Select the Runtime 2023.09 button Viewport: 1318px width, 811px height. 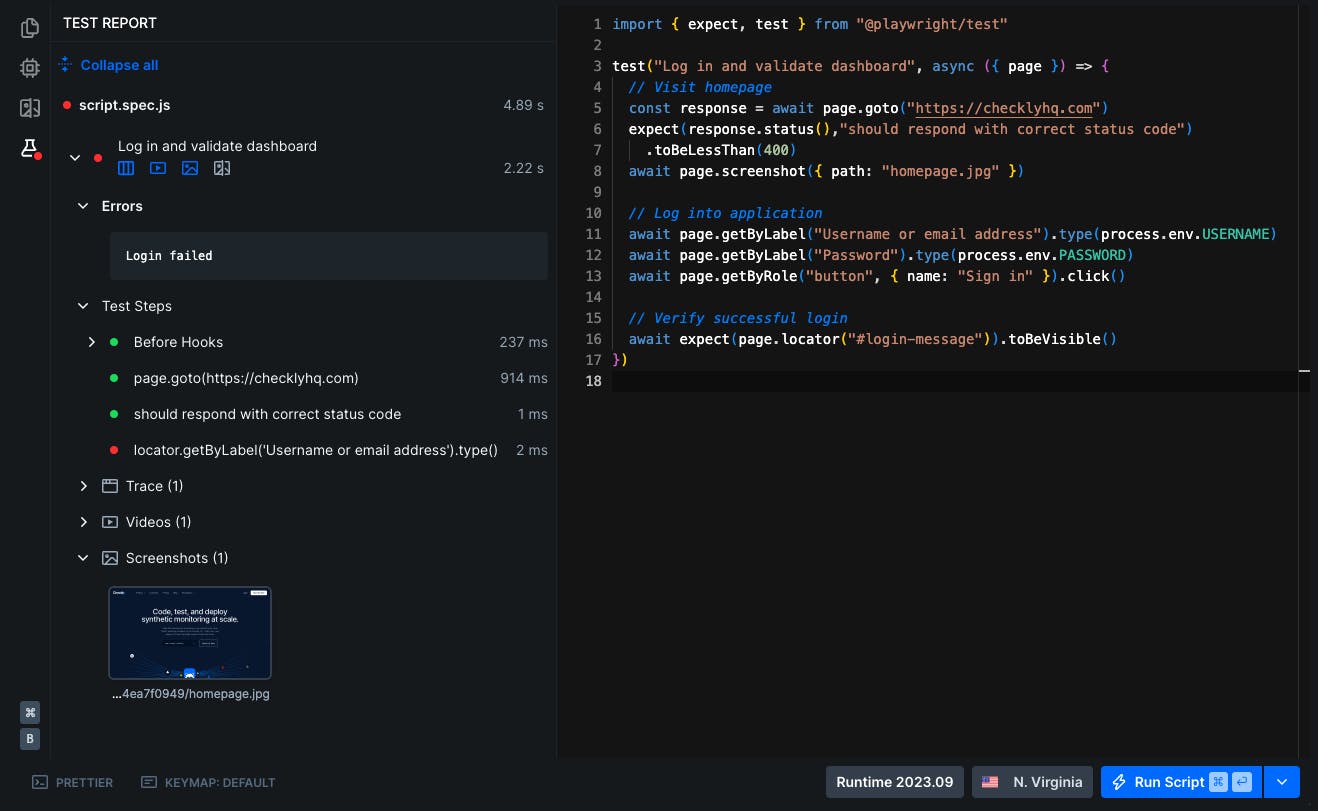(895, 782)
